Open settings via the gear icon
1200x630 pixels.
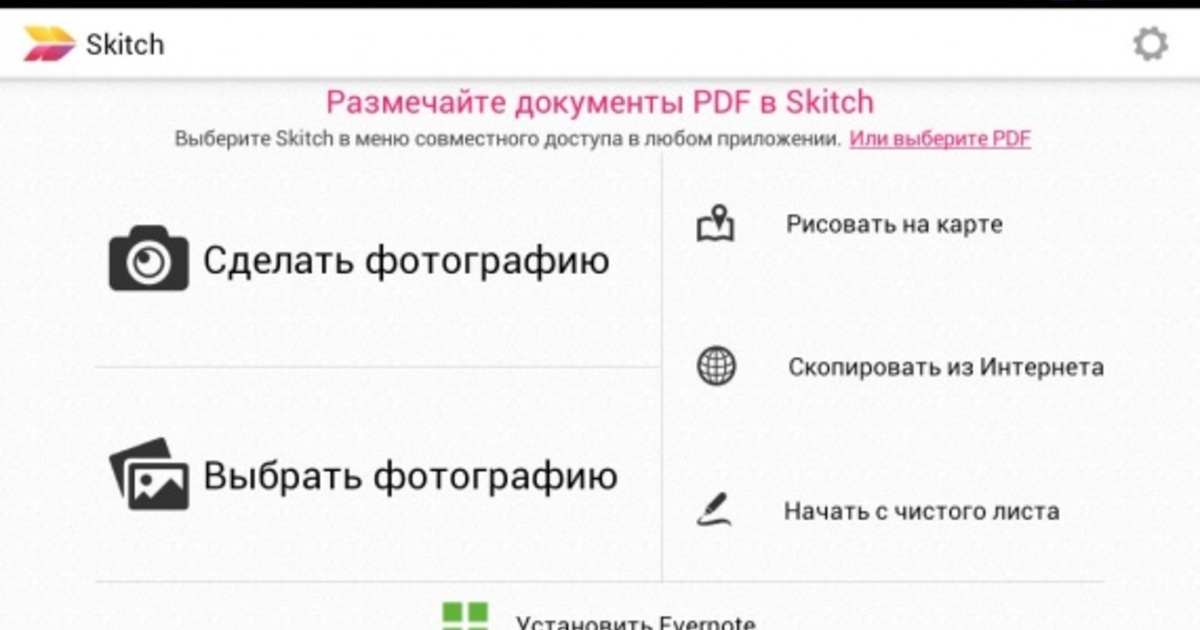1150,44
